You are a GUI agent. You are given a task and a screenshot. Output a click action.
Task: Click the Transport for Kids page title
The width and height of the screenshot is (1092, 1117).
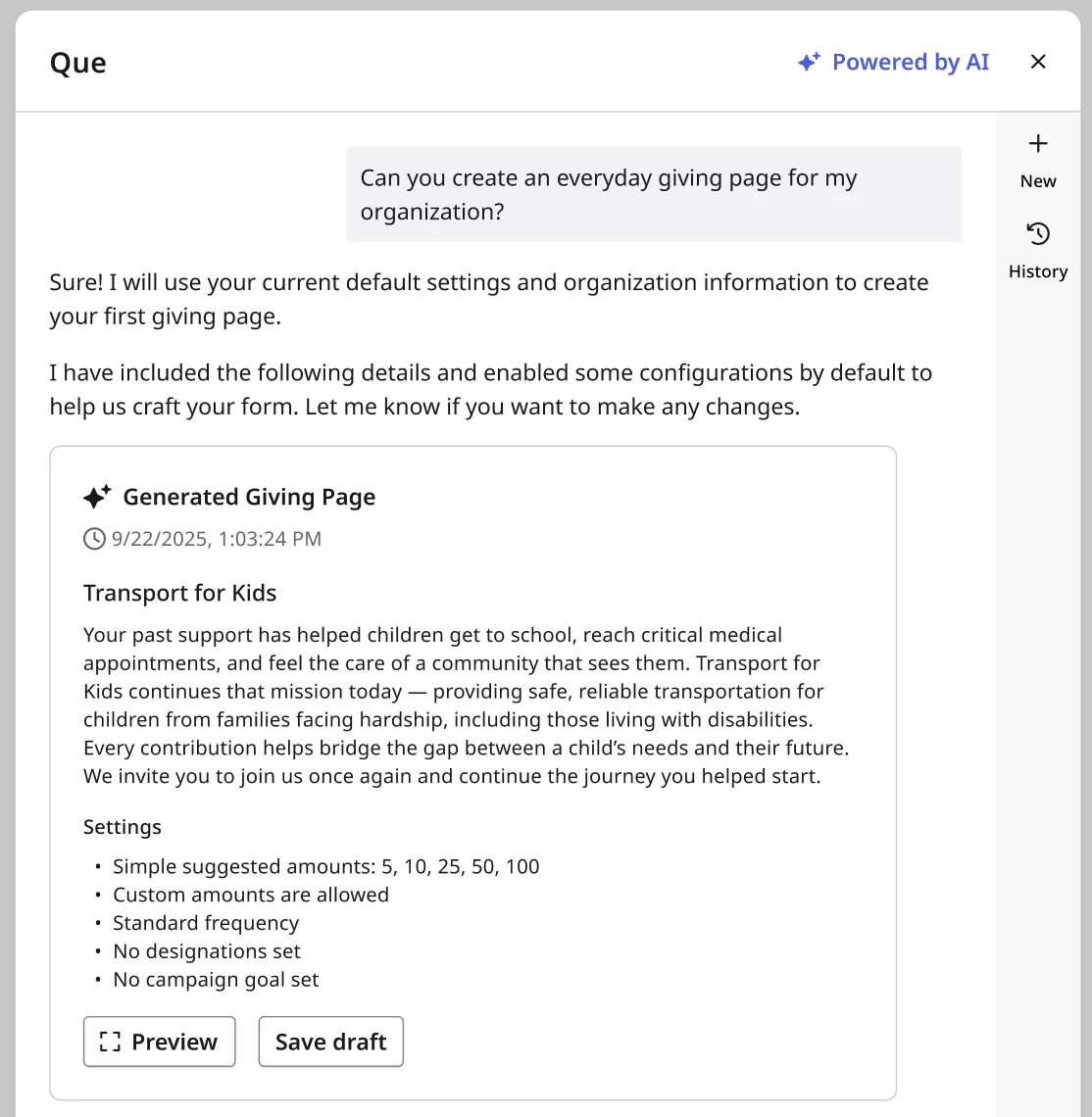[180, 593]
